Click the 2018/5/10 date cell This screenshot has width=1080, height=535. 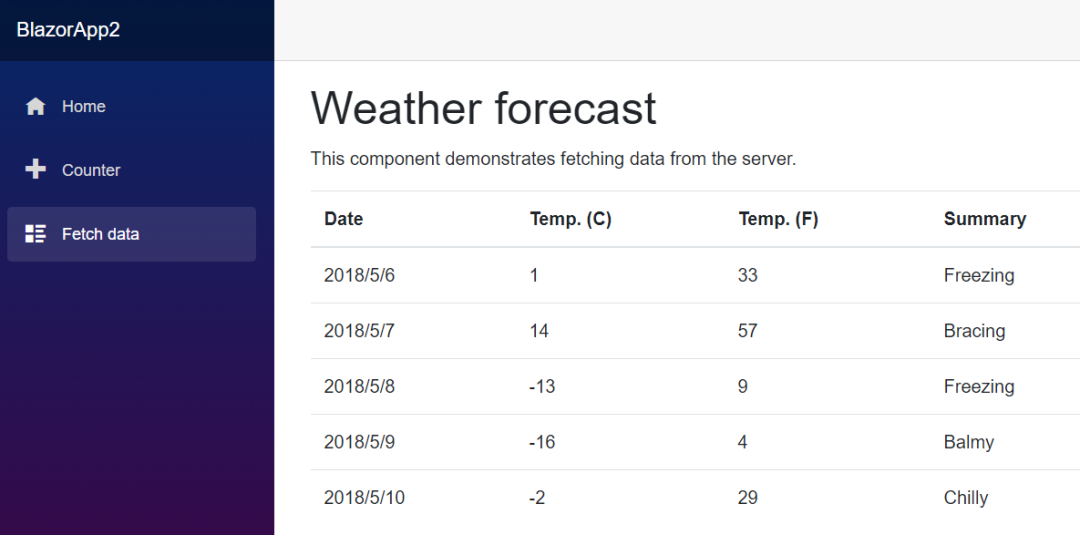tap(364, 498)
